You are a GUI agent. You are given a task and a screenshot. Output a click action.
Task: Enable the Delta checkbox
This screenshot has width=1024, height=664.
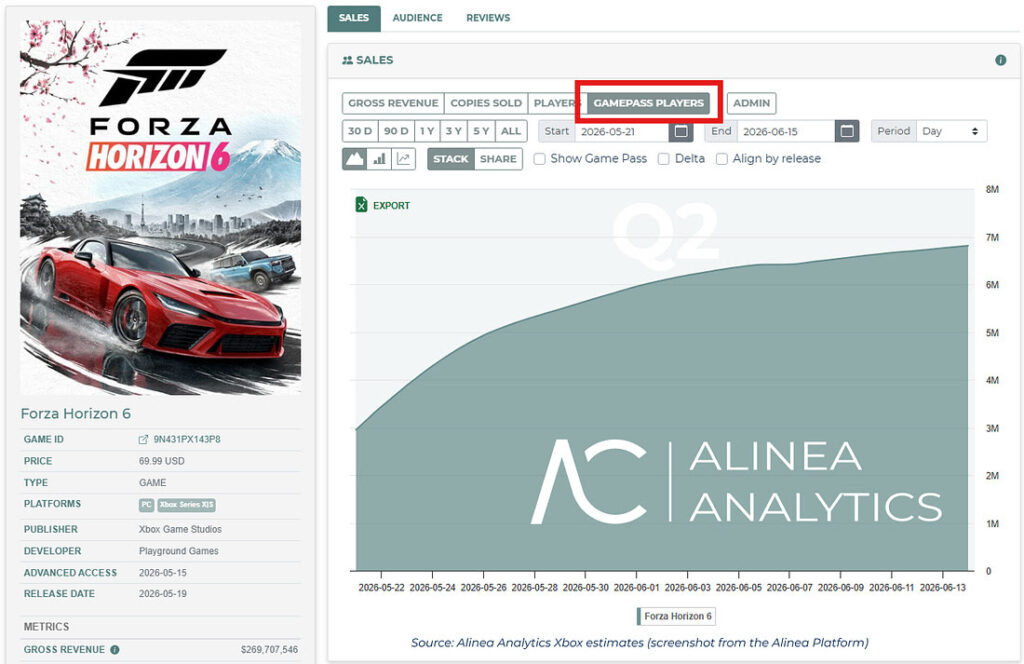tap(664, 159)
